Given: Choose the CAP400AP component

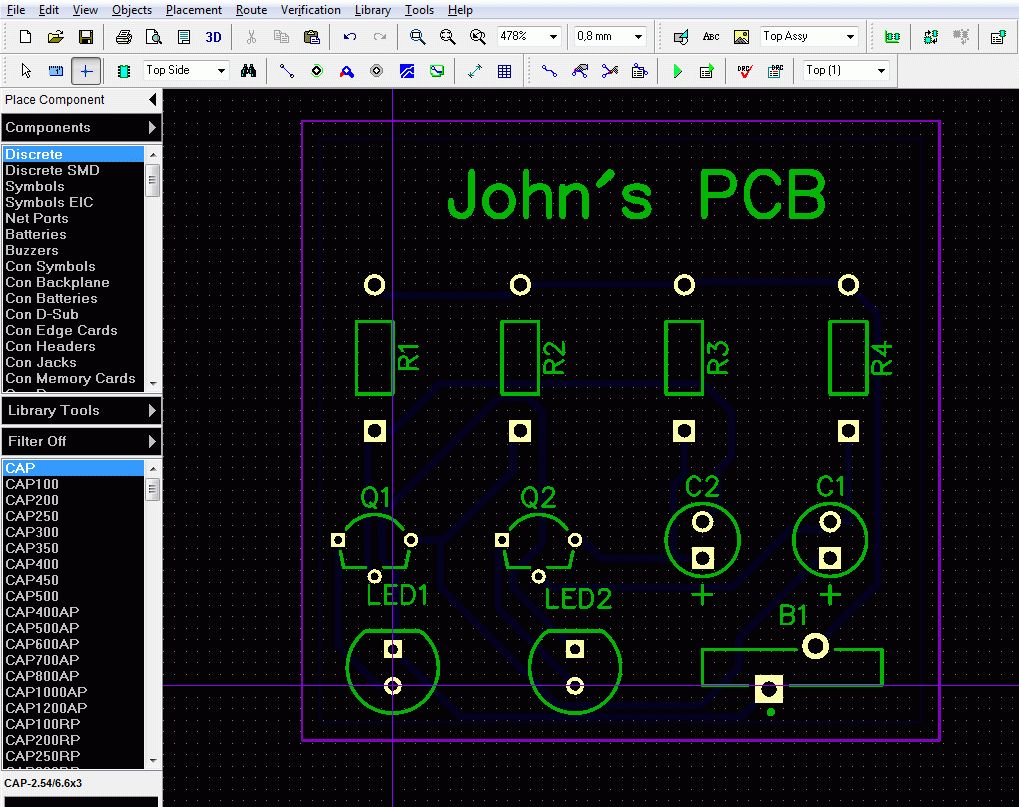Looking at the screenshot, I should tap(73, 612).
